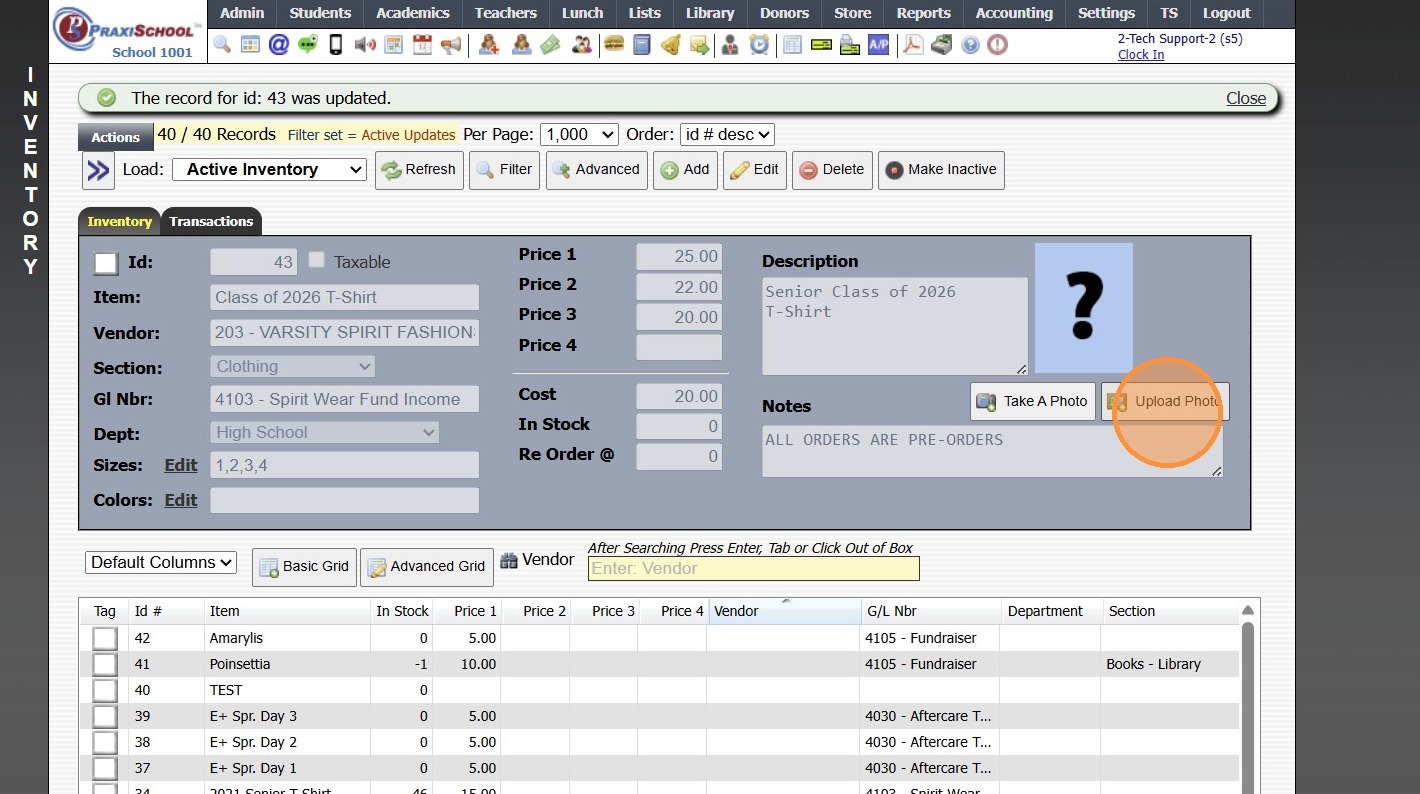This screenshot has width=1420, height=794.
Task: Click the Advanced Grid button
Action: (x=428, y=566)
